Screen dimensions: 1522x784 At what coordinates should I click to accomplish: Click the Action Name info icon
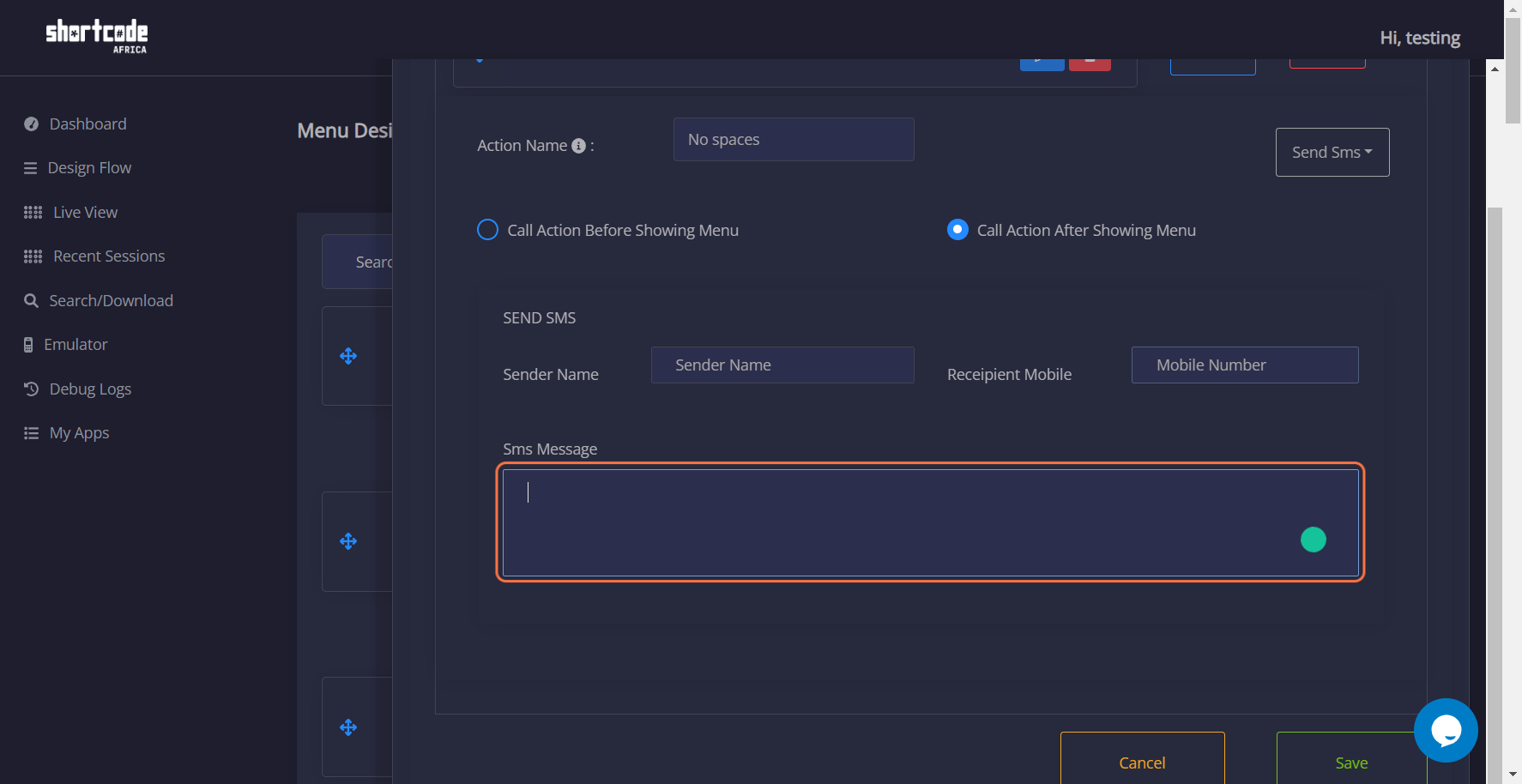[x=578, y=146]
